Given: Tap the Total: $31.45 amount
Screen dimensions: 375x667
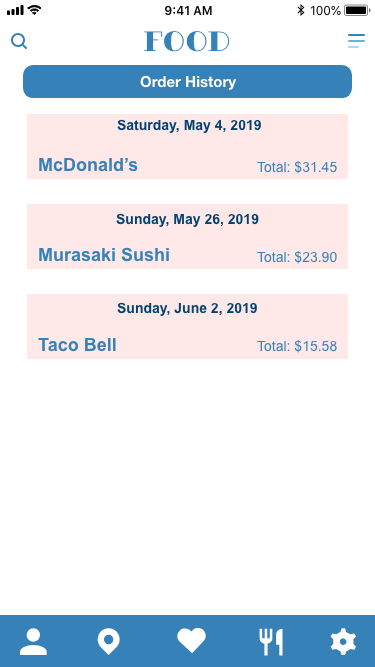Looking at the screenshot, I should point(297,167).
